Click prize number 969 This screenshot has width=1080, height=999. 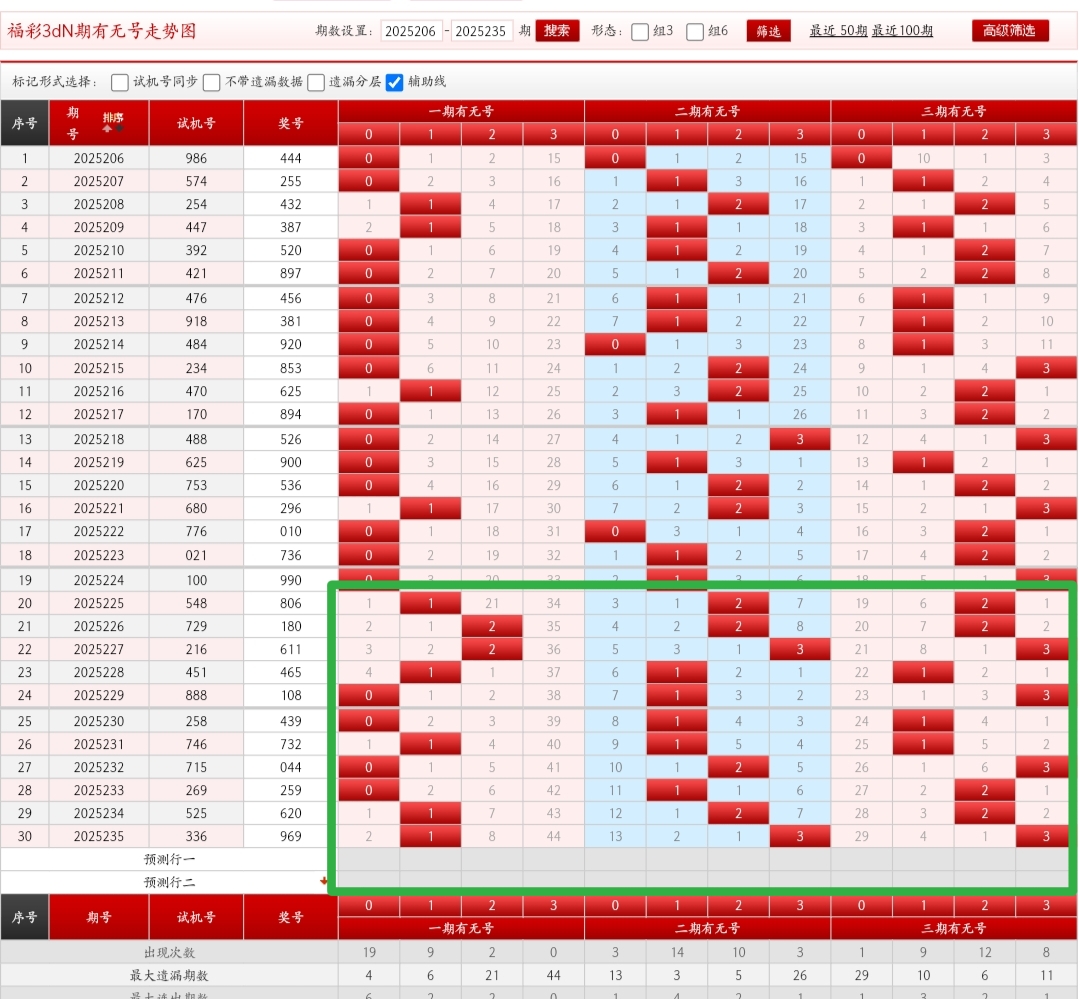(x=291, y=836)
